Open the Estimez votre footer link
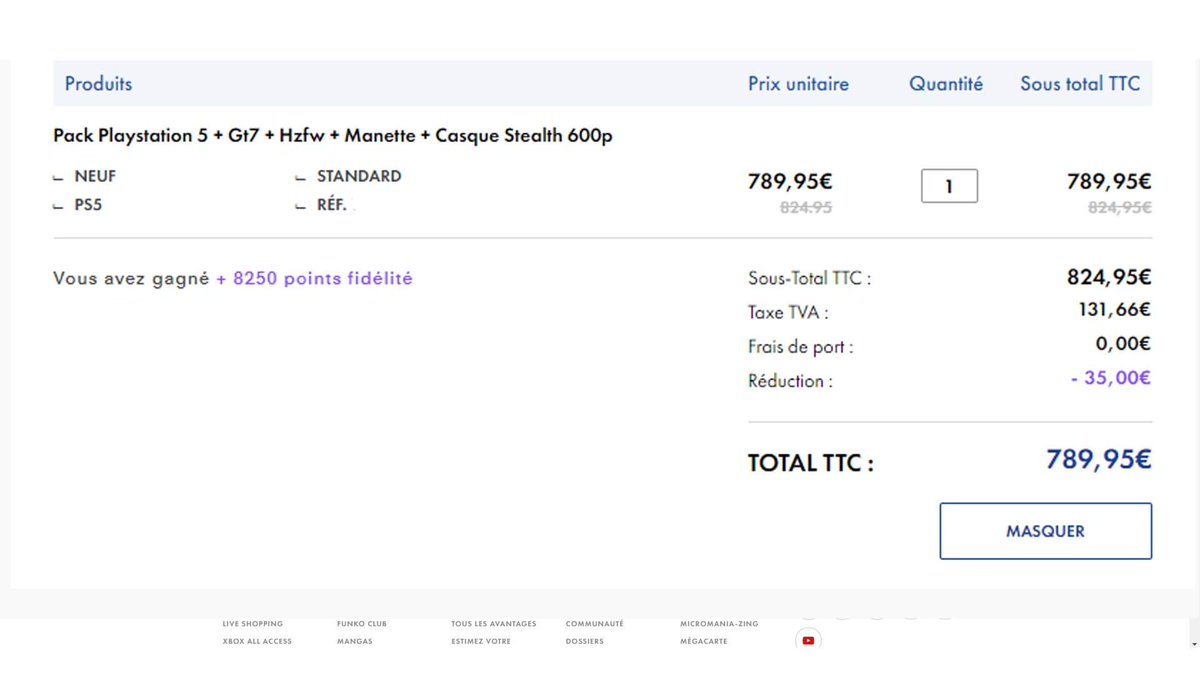 pos(482,641)
